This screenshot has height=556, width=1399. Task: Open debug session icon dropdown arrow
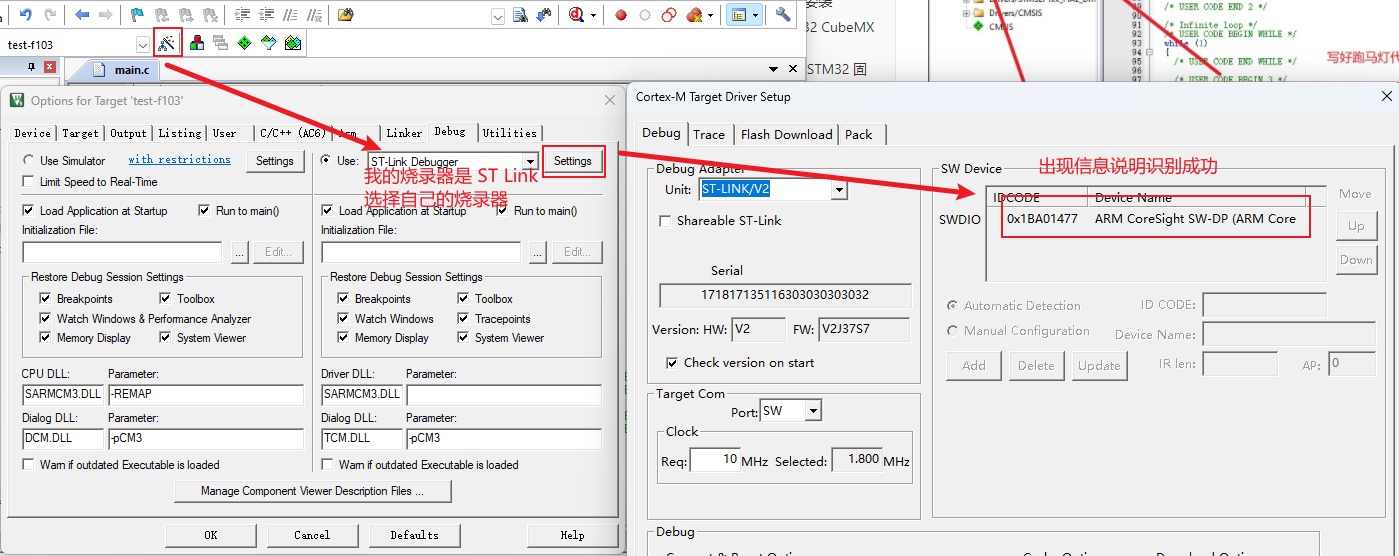click(594, 15)
